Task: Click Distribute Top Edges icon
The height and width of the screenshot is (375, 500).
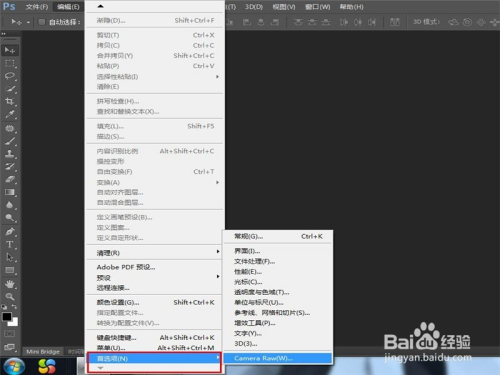Action: coord(298,22)
